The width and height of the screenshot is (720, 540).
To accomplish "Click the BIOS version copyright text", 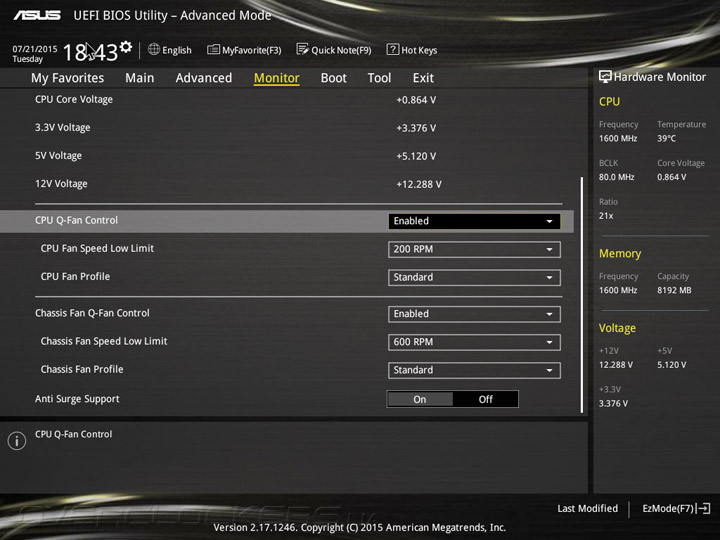I will [x=360, y=528].
